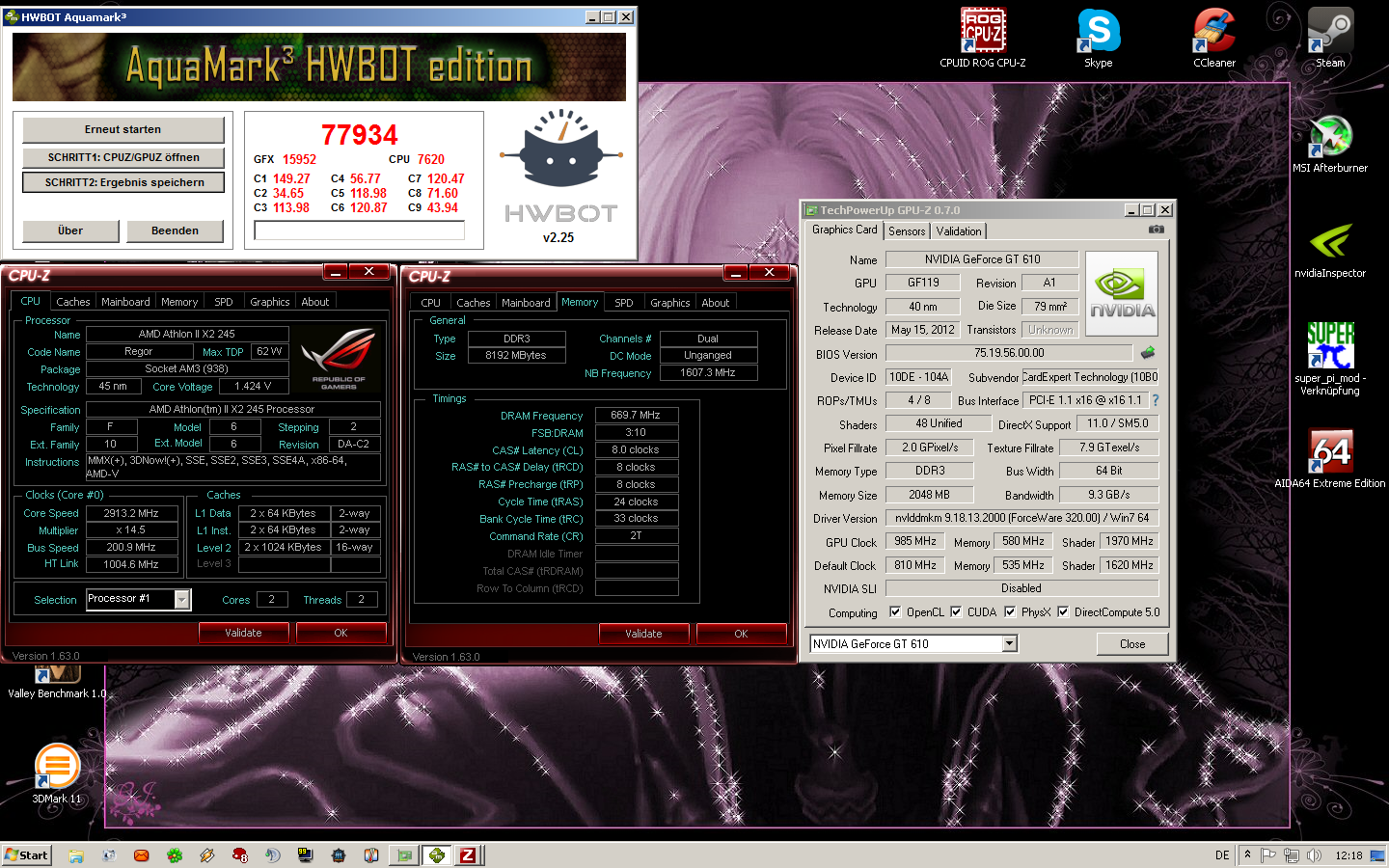Open About tab in right CPU-Z
Screen dimensions: 1389x868
(x=715, y=303)
